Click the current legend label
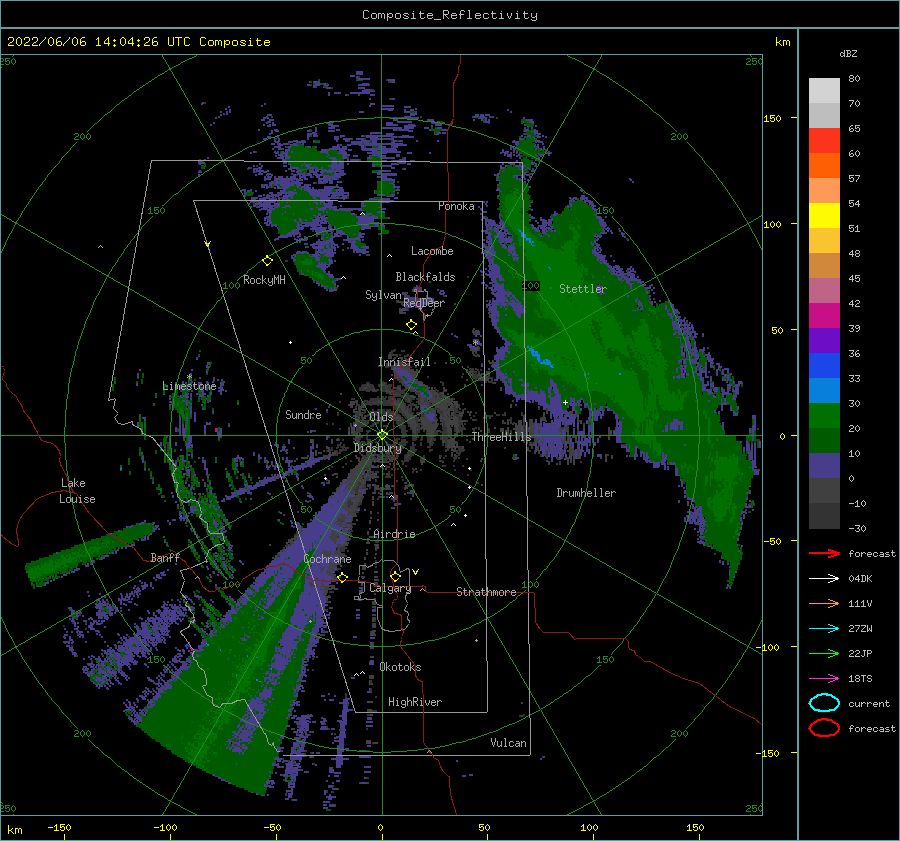 (x=869, y=703)
